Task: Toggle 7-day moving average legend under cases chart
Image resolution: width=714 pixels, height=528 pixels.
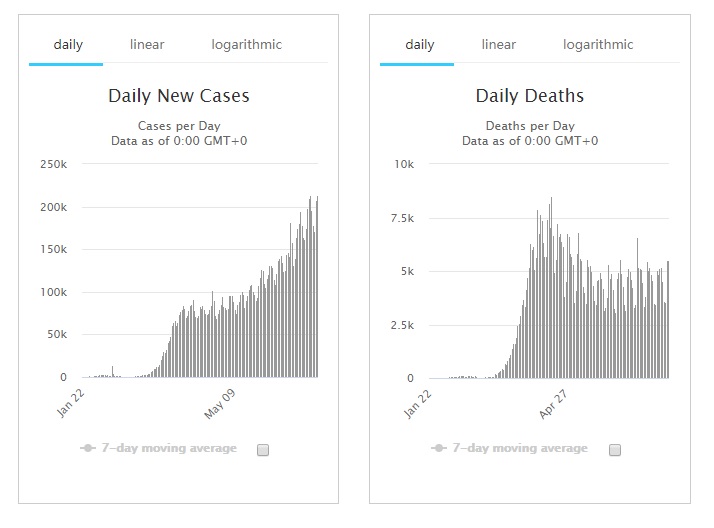Action: click(169, 448)
